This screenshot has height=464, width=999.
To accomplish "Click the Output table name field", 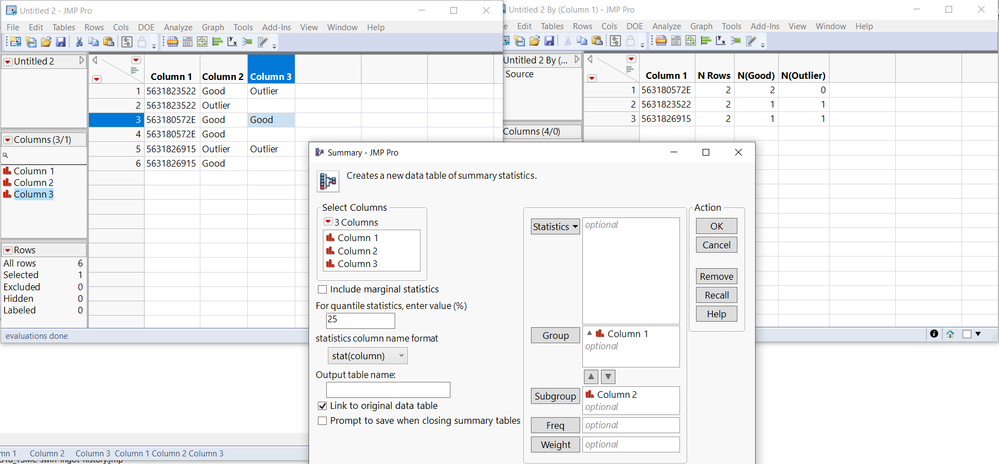I will tap(388, 390).
